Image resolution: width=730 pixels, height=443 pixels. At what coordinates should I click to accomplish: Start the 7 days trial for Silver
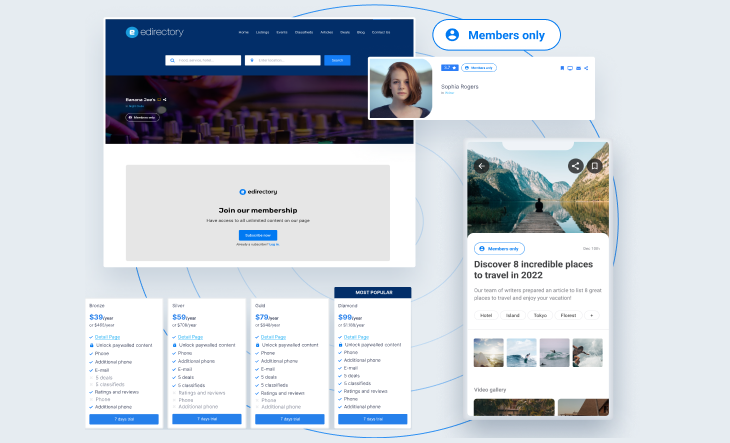[x=207, y=419]
